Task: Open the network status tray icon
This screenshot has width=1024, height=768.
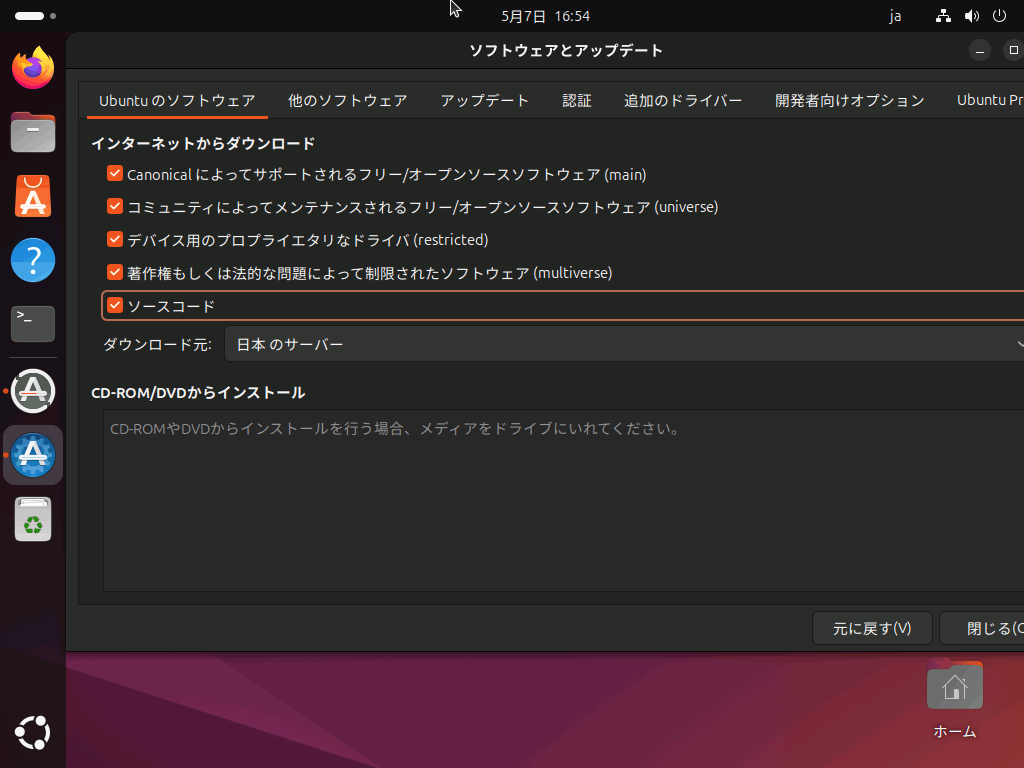Action: pyautogui.click(x=943, y=16)
